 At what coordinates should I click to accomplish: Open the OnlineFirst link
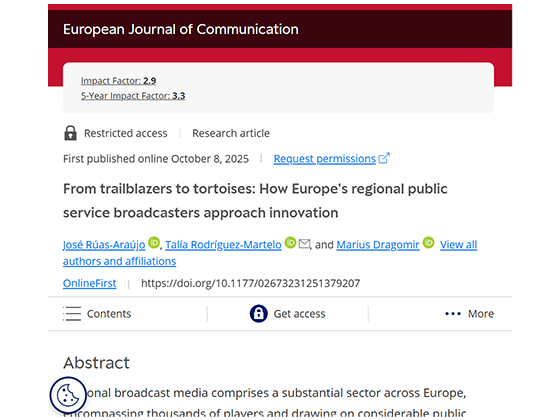click(90, 283)
